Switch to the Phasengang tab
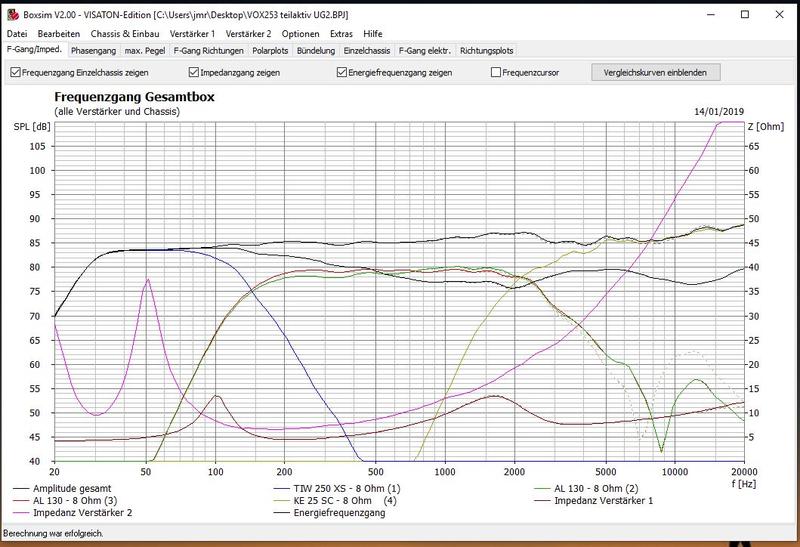This screenshot has height=547, width=800. coord(92,49)
